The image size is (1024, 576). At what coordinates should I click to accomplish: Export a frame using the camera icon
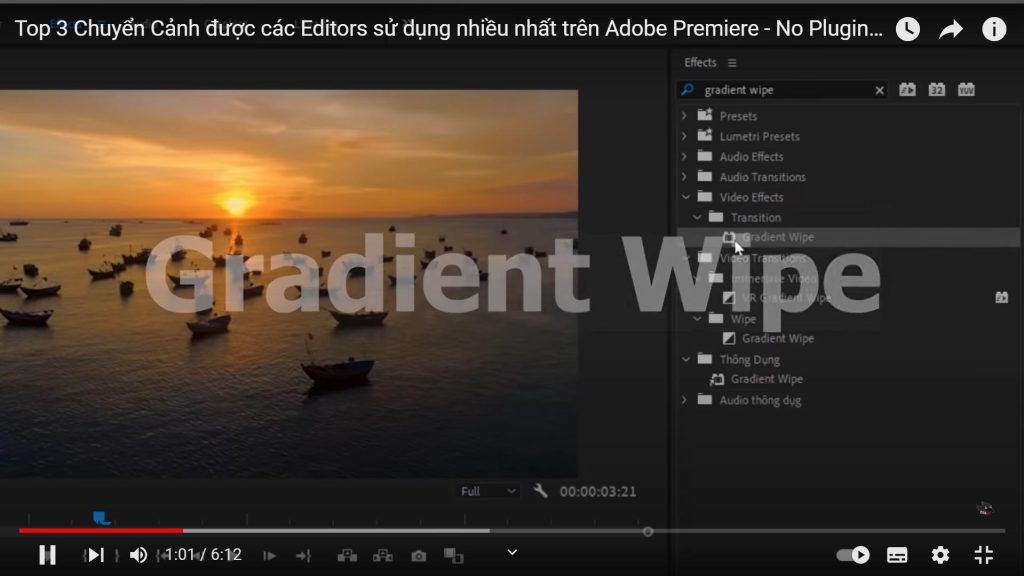(x=418, y=554)
